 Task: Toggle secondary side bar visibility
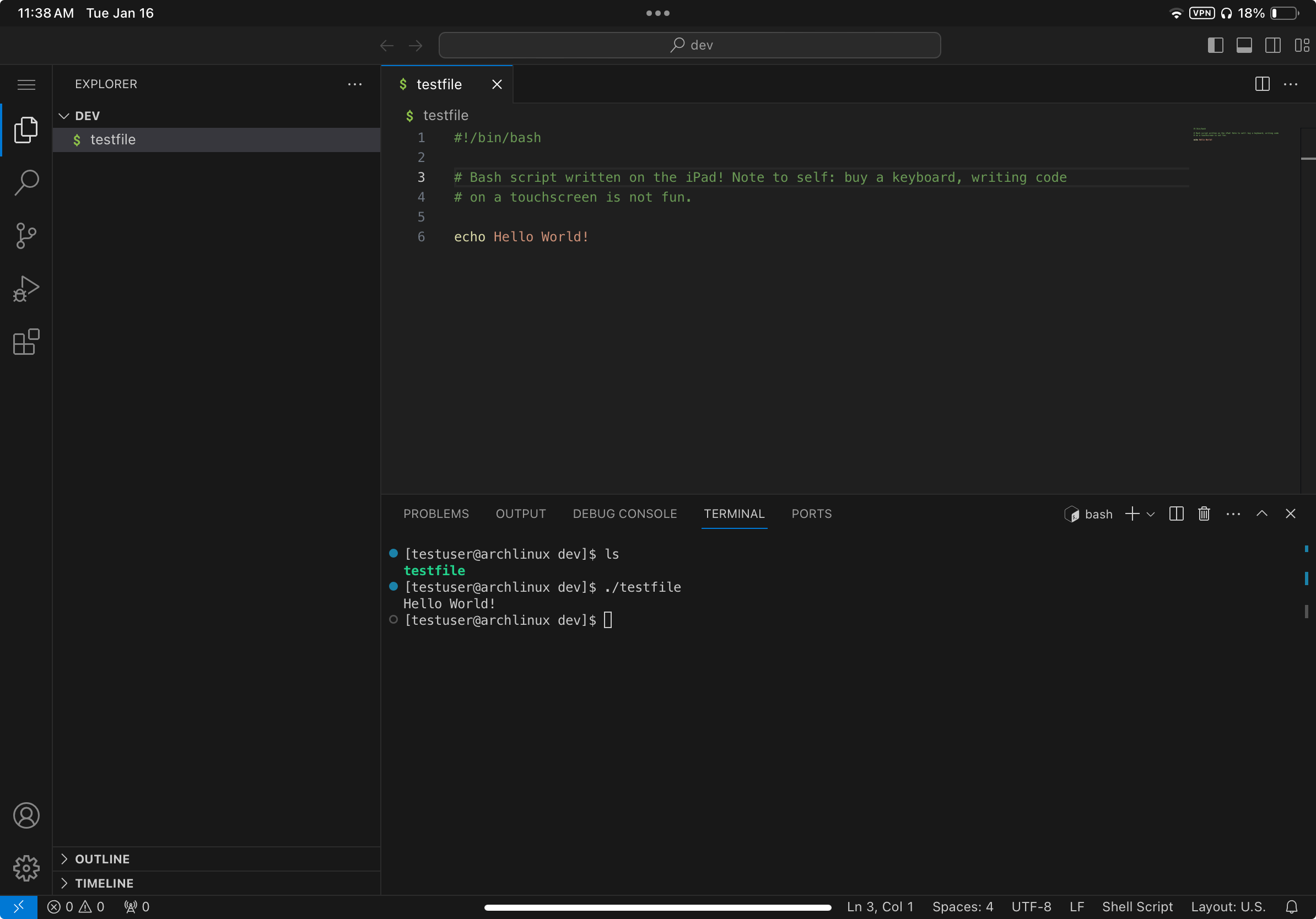[1273, 45]
